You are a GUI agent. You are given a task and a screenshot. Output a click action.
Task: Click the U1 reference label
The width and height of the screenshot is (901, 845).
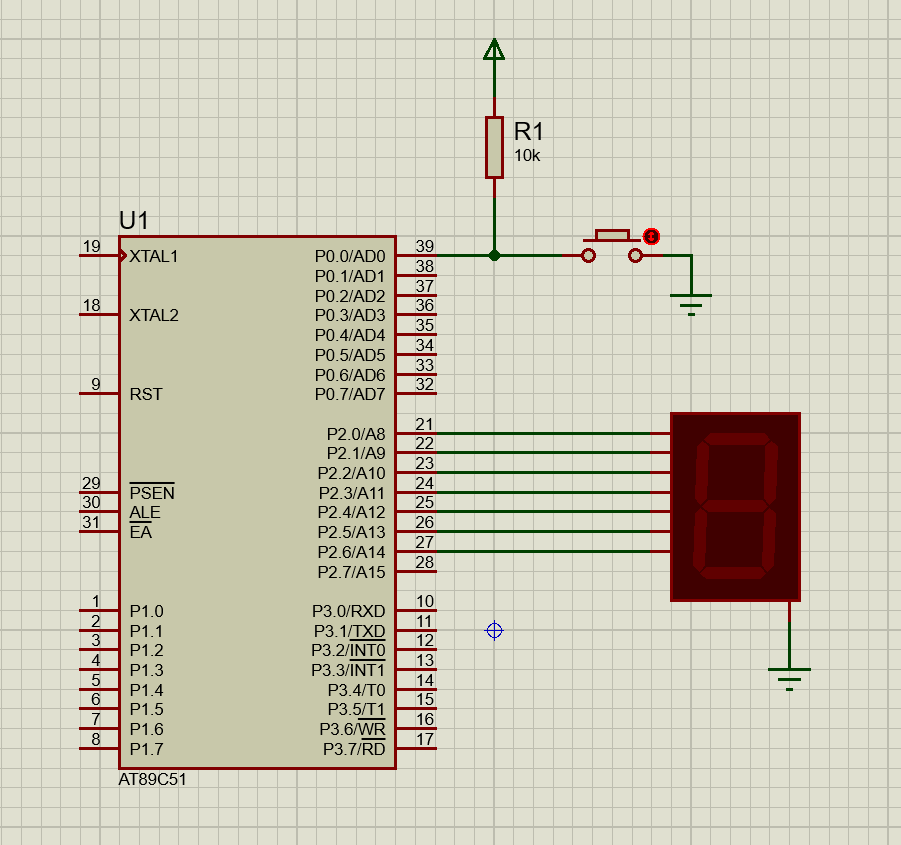click(133, 221)
